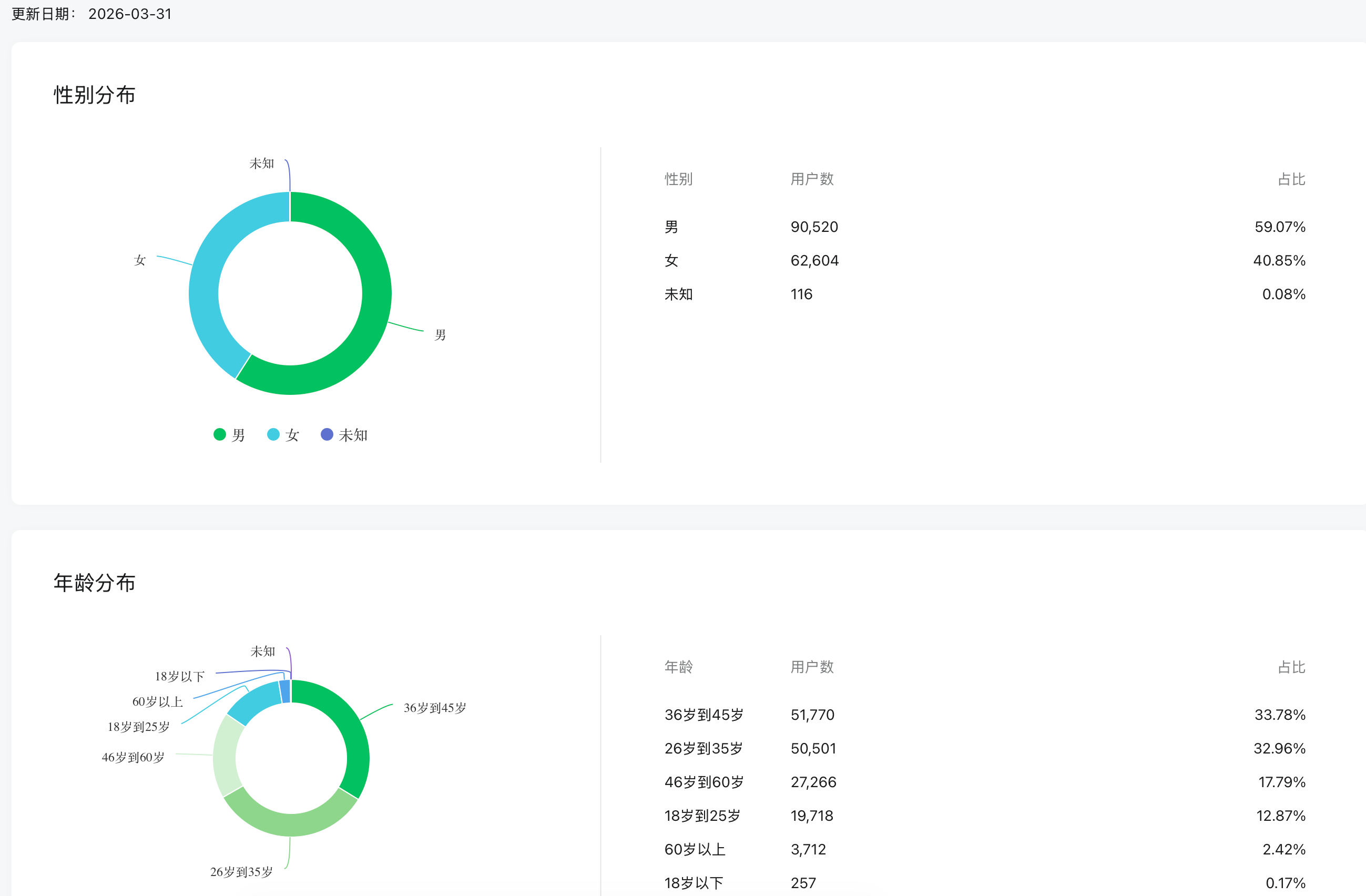The image size is (1366, 896).
Task: Click the cyan legend dot for 女
Action: [273, 434]
